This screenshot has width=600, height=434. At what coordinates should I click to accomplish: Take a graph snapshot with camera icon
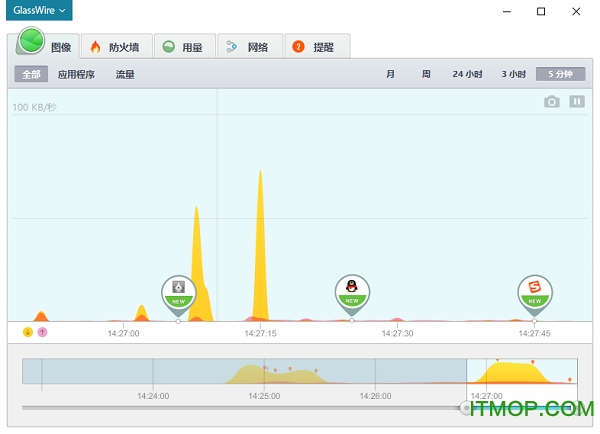click(x=551, y=102)
